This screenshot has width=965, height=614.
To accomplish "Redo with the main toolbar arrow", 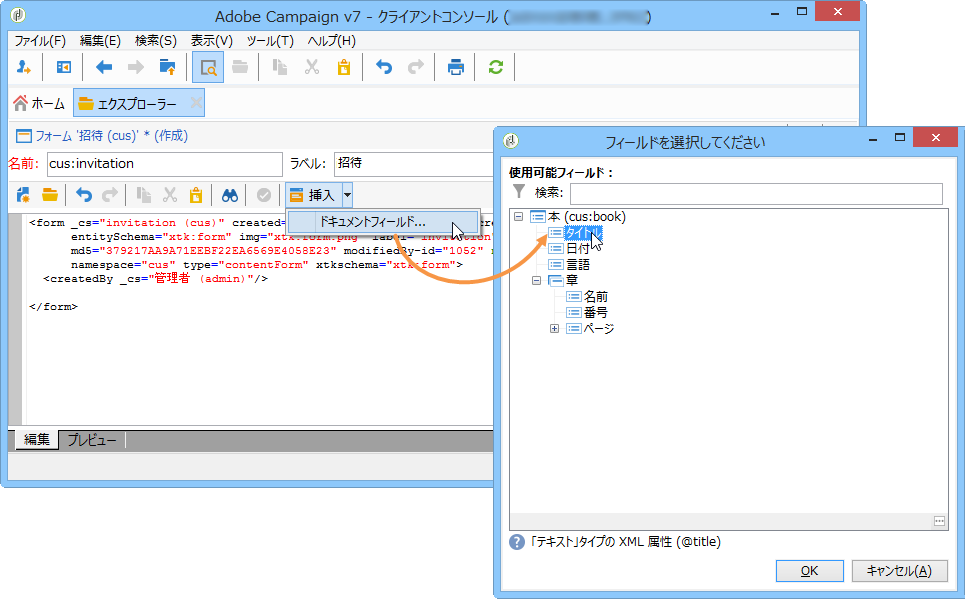I will 416,67.
